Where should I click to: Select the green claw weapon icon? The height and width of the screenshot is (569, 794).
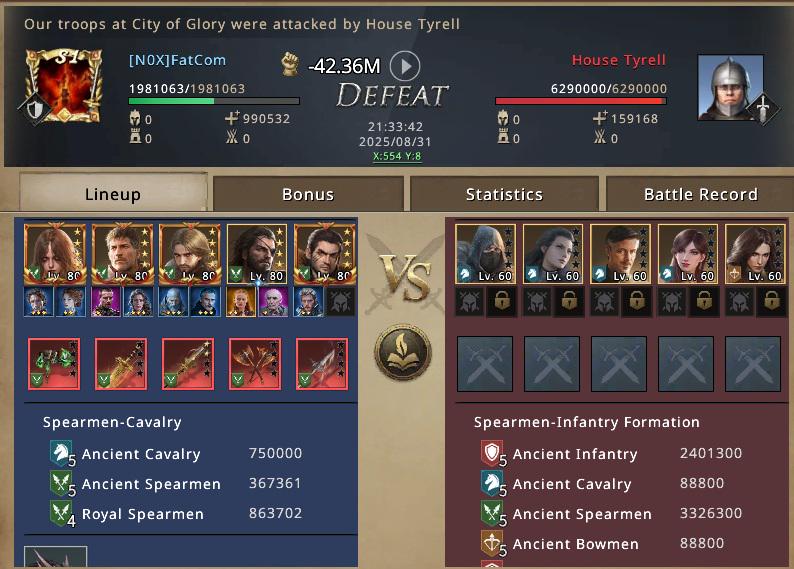click(x=54, y=364)
